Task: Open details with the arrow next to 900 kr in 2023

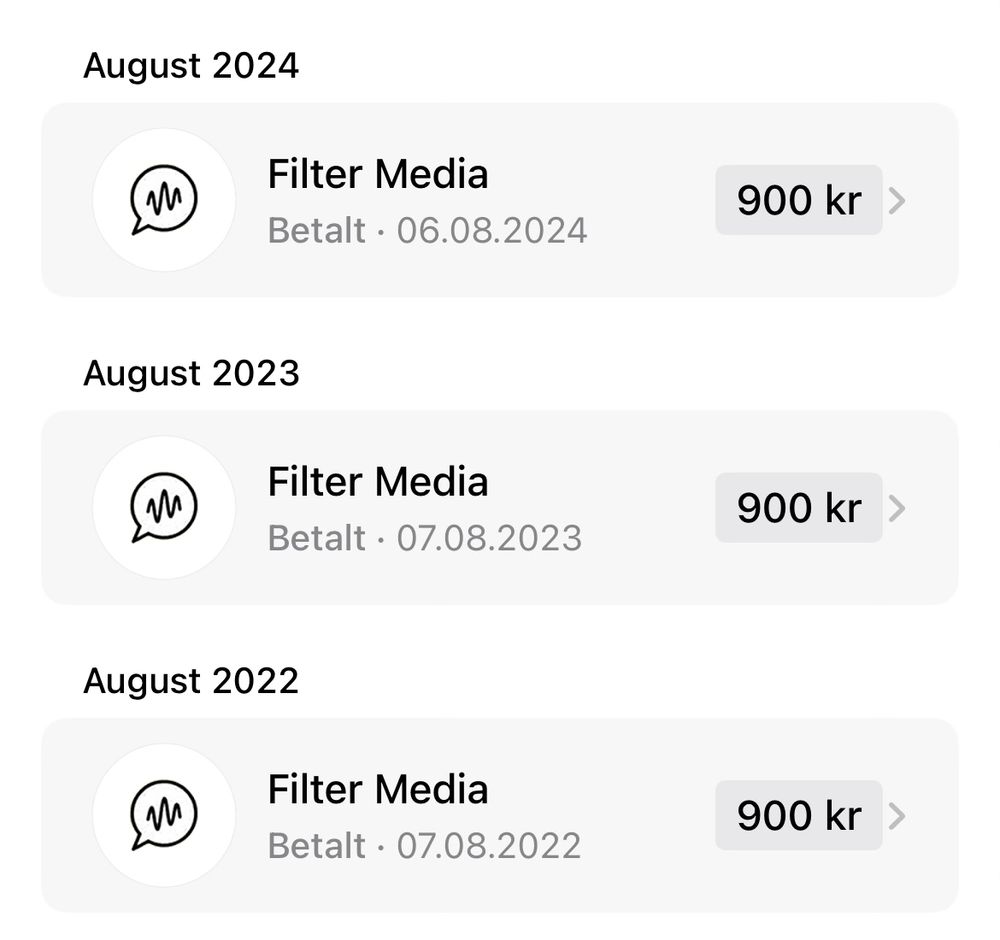Action: click(x=899, y=508)
